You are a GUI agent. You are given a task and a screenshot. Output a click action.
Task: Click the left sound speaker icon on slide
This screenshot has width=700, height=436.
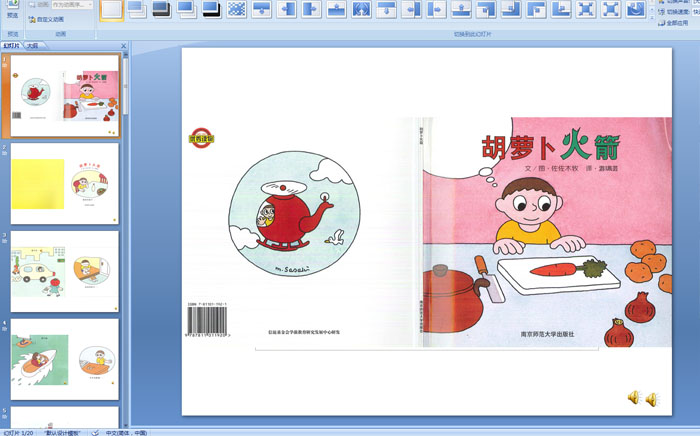click(x=634, y=397)
